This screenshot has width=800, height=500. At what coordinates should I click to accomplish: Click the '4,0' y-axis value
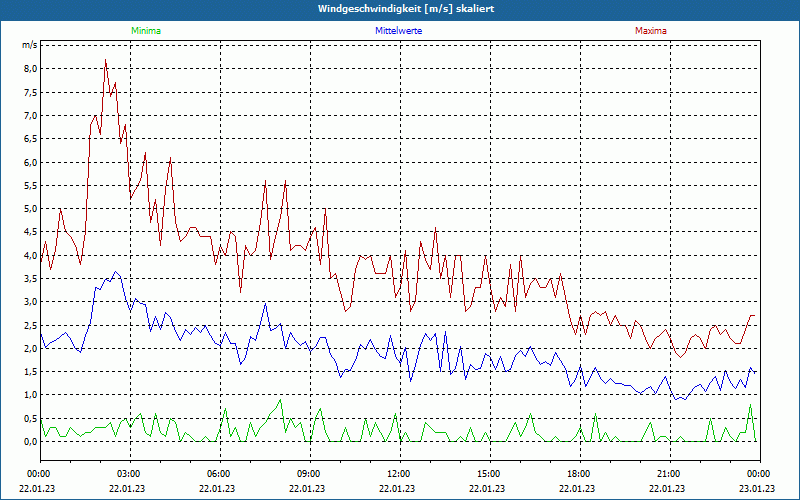[x=31, y=256]
